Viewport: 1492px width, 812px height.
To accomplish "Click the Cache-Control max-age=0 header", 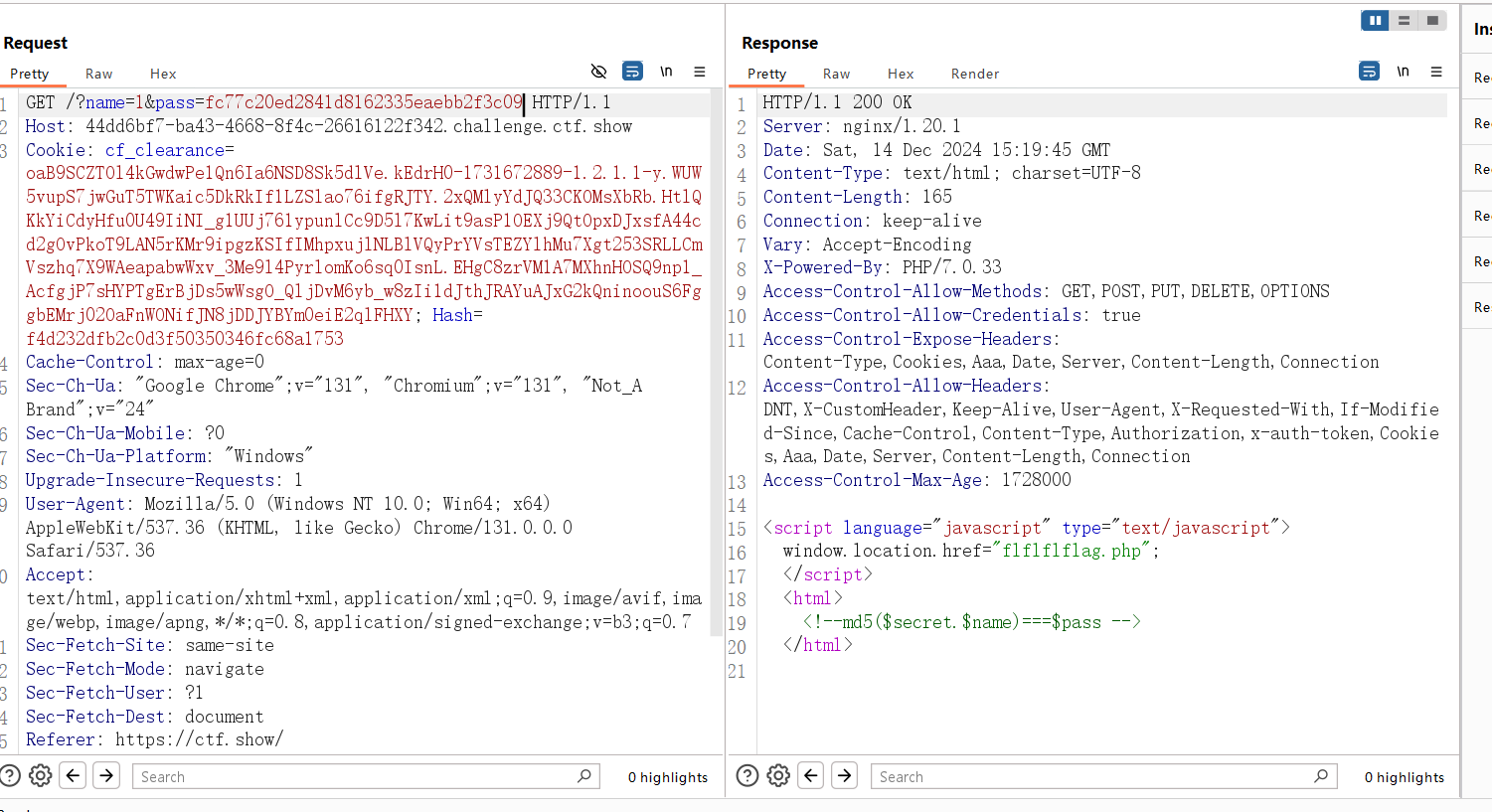I will pyautogui.click(x=145, y=362).
